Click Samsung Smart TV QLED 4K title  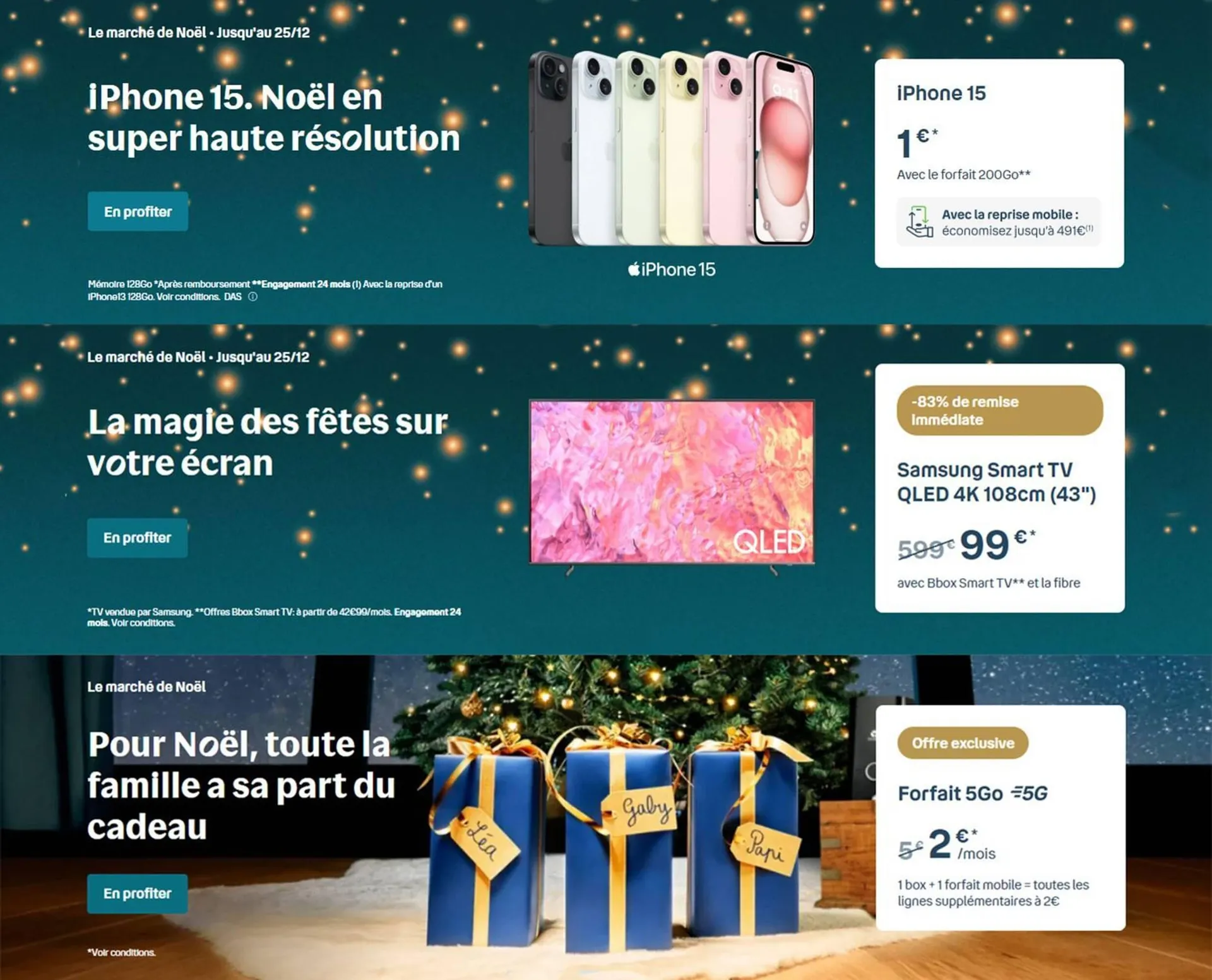point(996,482)
